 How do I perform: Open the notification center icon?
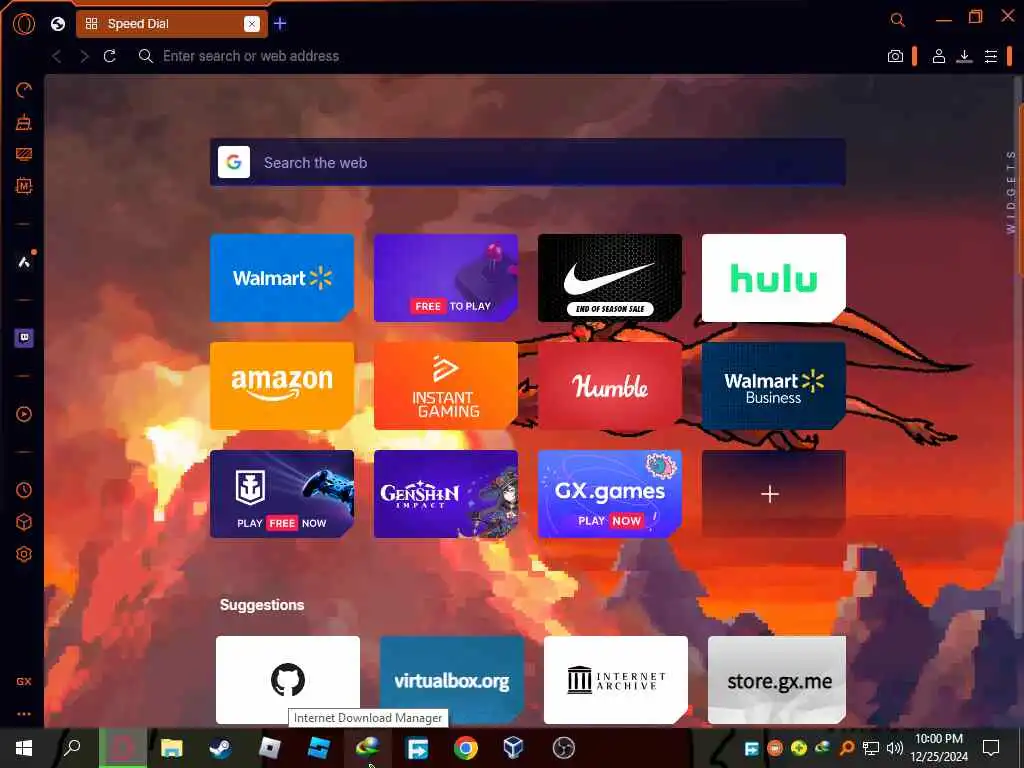[991, 747]
